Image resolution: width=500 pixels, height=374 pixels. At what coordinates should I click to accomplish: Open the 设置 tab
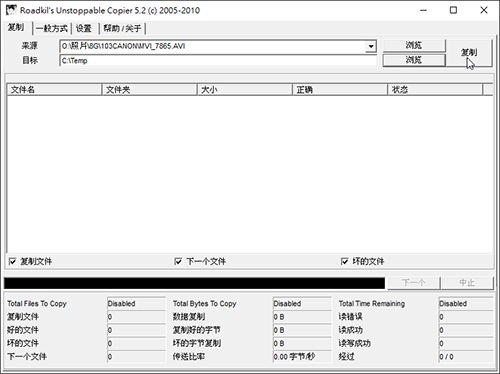pos(84,29)
